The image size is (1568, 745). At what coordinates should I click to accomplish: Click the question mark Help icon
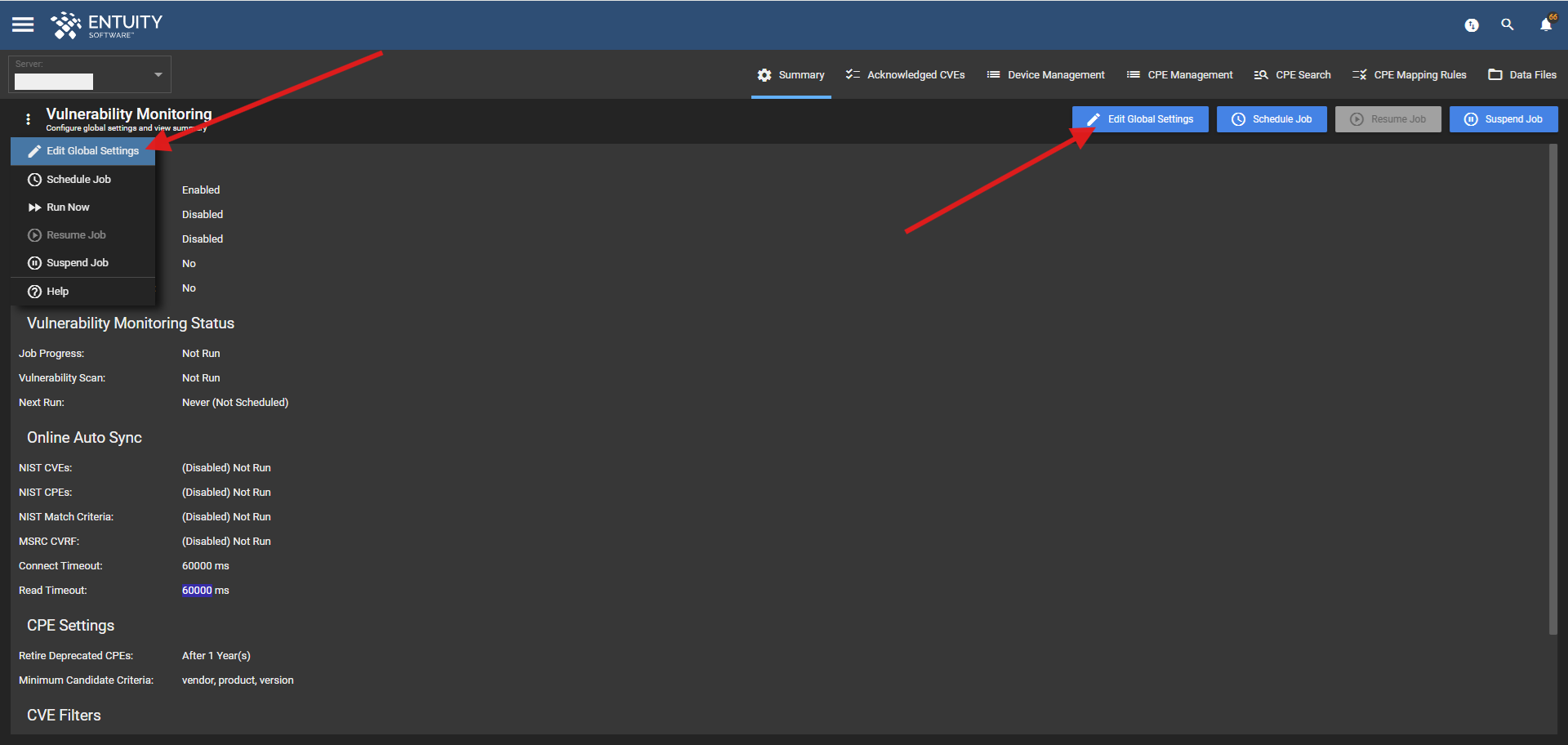click(x=34, y=292)
